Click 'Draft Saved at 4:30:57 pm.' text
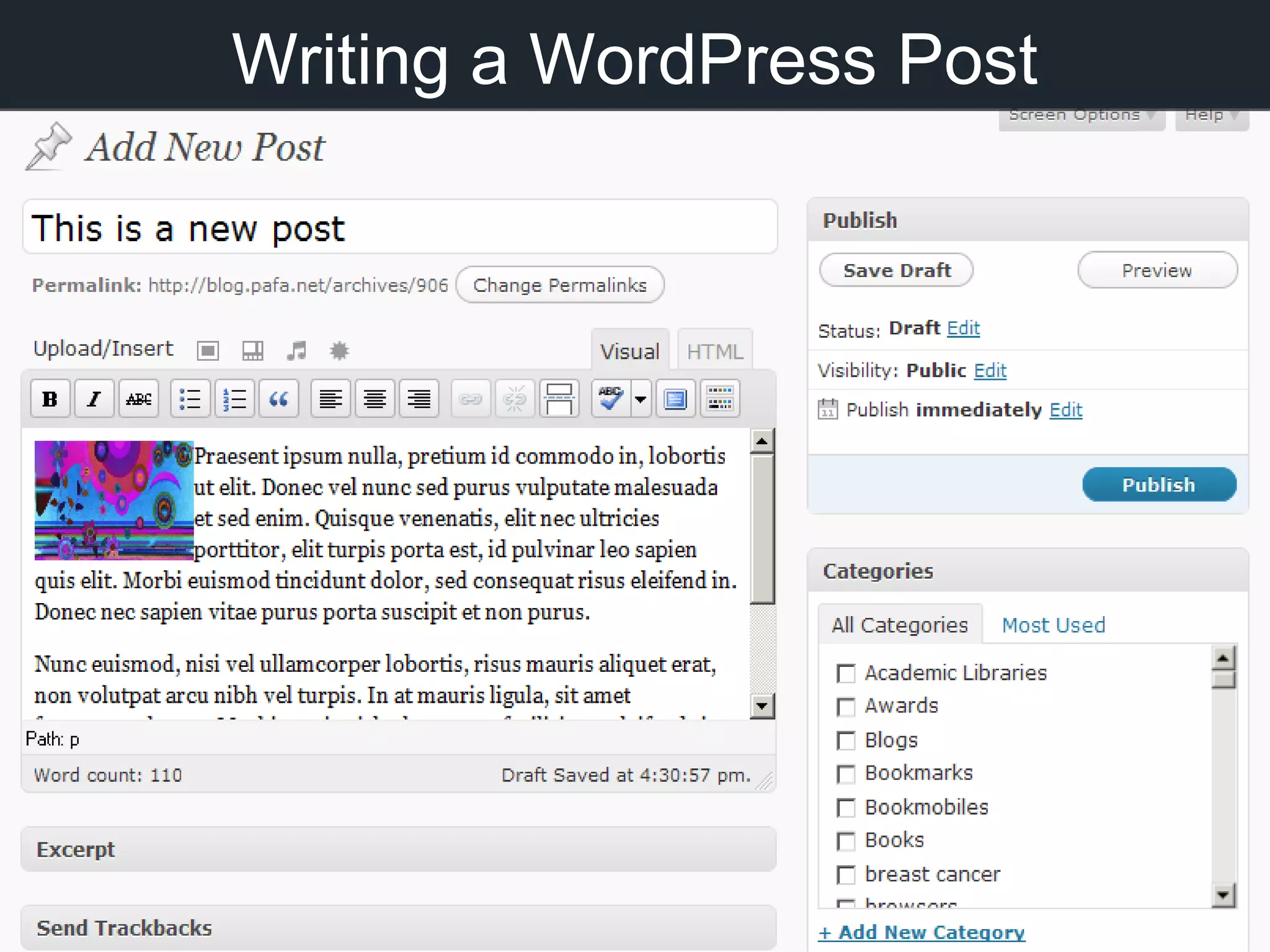This screenshot has height=952, width=1270. [626, 775]
